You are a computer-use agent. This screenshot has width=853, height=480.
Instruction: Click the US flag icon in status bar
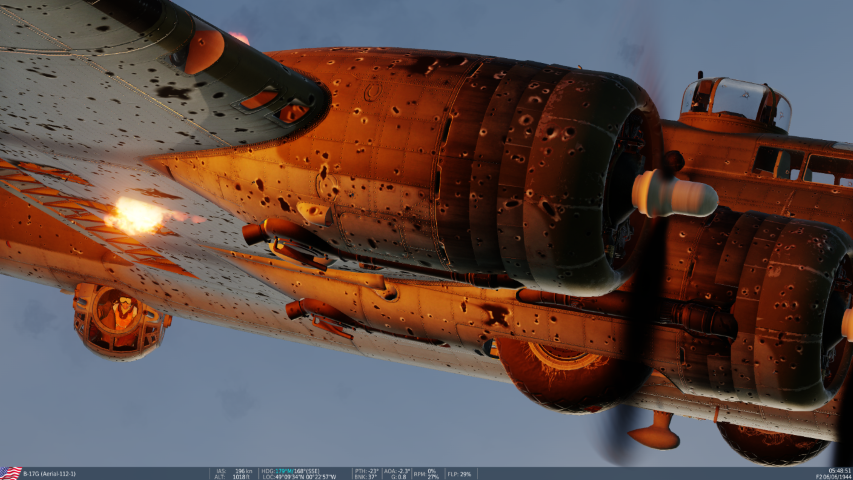[x=11, y=473]
